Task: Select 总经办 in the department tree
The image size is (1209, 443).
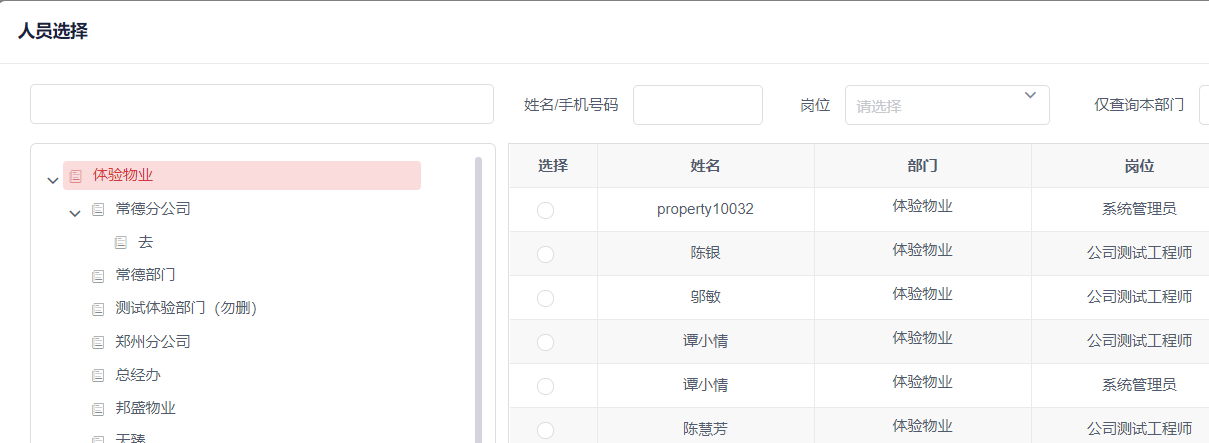Action: (137, 375)
